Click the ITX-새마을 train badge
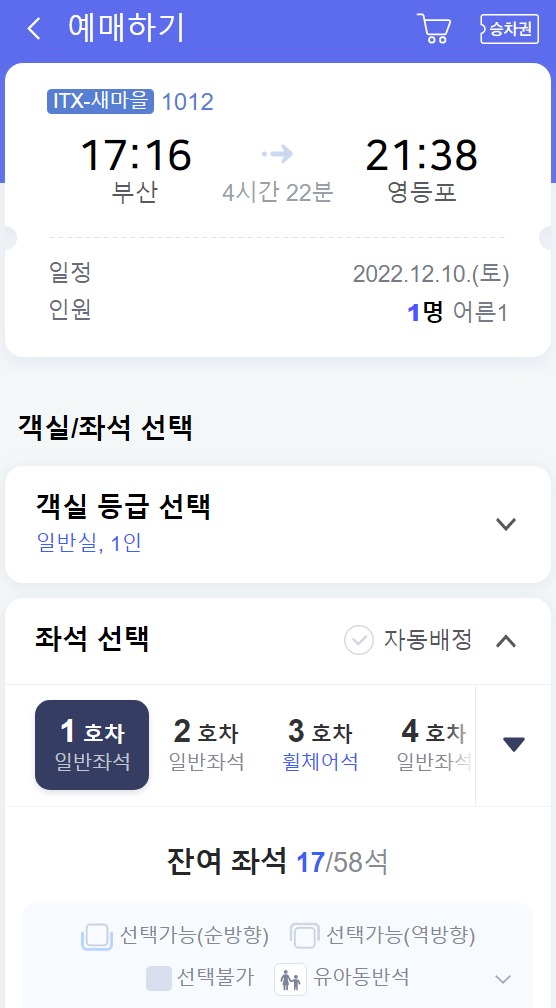556x1008 pixels. [x=100, y=102]
